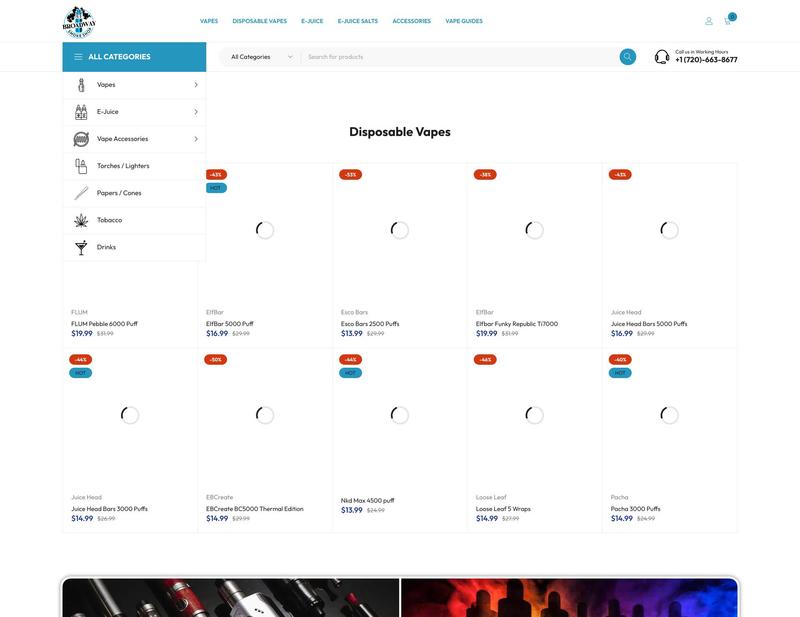
Task: Click the Torches / Lighters icon
Action: [81, 166]
